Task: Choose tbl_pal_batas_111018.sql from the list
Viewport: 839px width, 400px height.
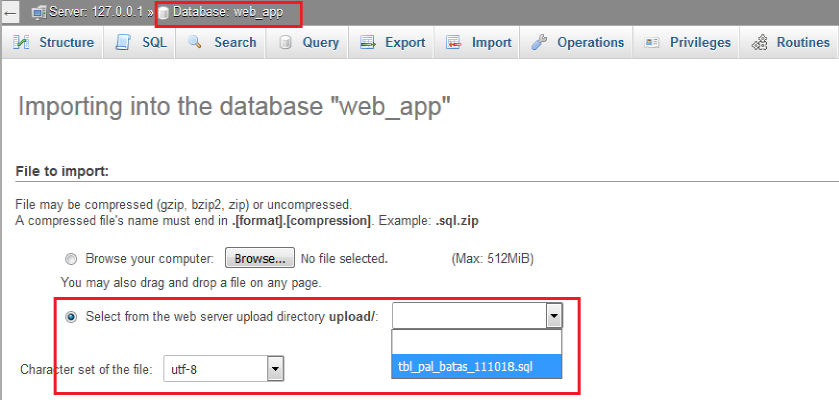Action: 476,367
